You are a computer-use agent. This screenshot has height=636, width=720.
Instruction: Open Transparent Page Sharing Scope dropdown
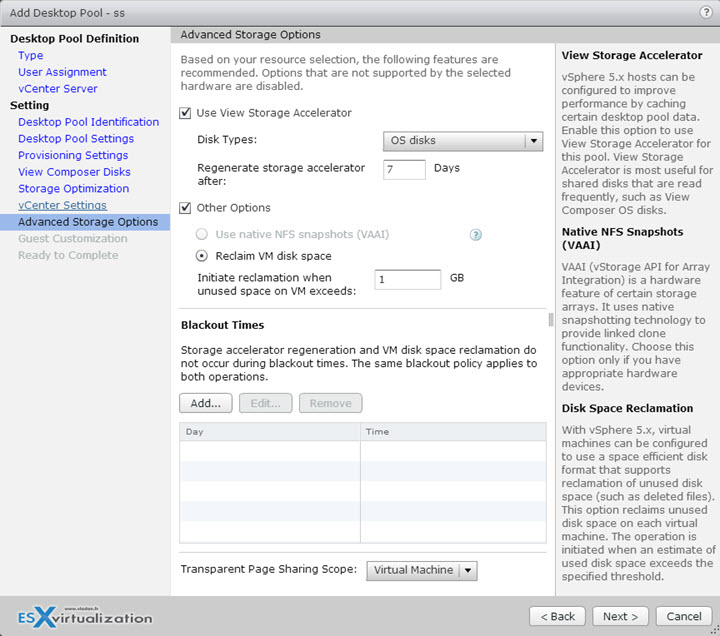click(x=422, y=570)
